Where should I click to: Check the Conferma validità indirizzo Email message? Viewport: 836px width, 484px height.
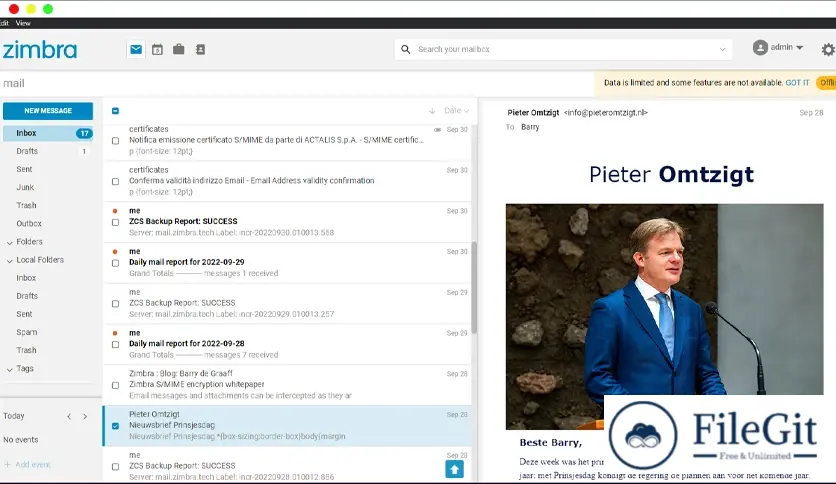coord(115,181)
